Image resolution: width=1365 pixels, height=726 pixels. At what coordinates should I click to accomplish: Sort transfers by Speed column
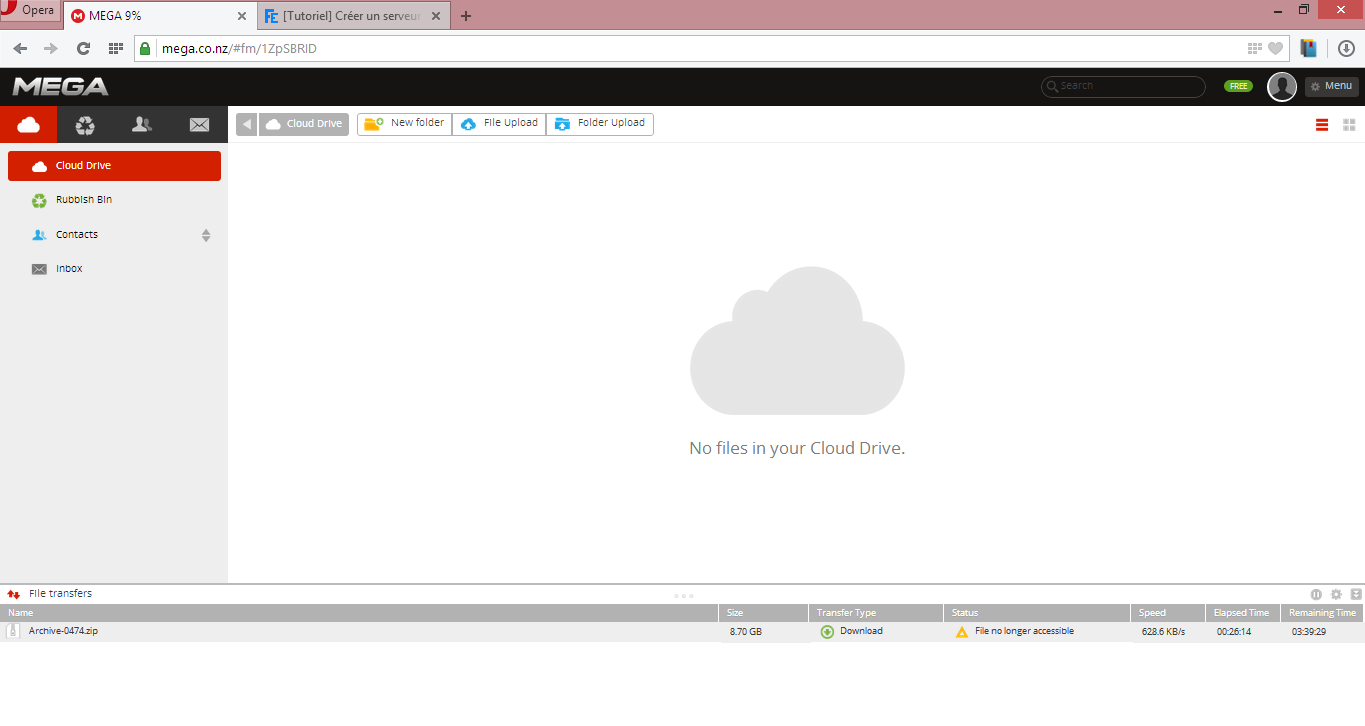click(1168, 613)
